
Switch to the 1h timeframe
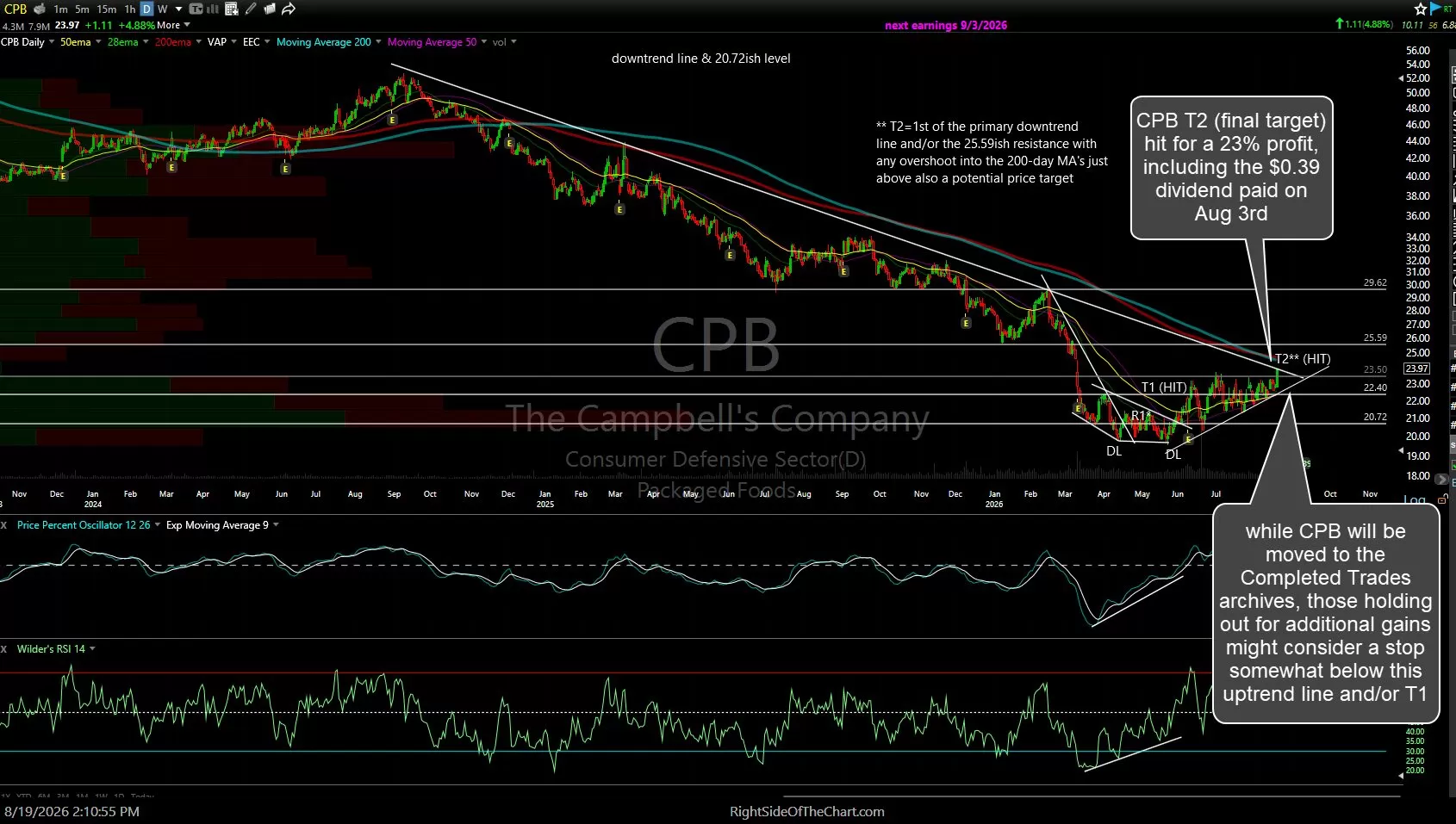tap(129, 9)
